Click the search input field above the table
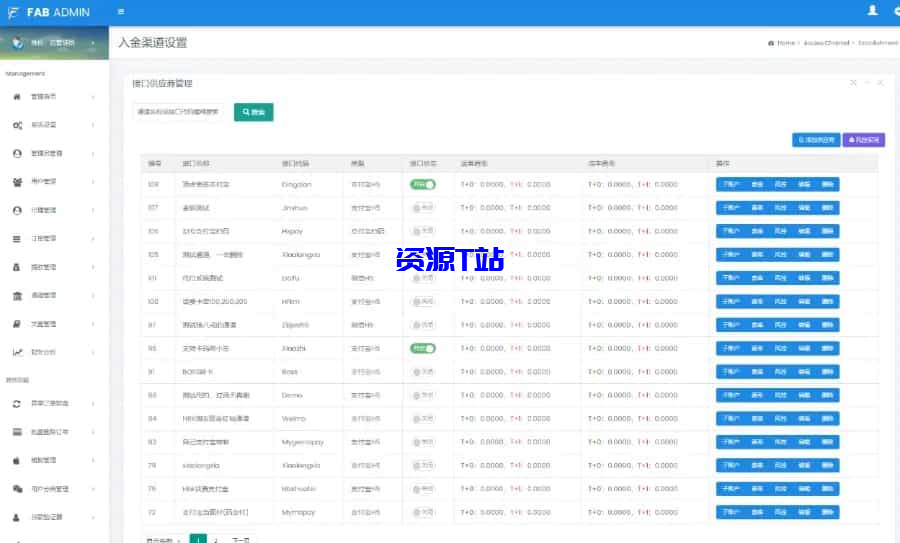 179,112
